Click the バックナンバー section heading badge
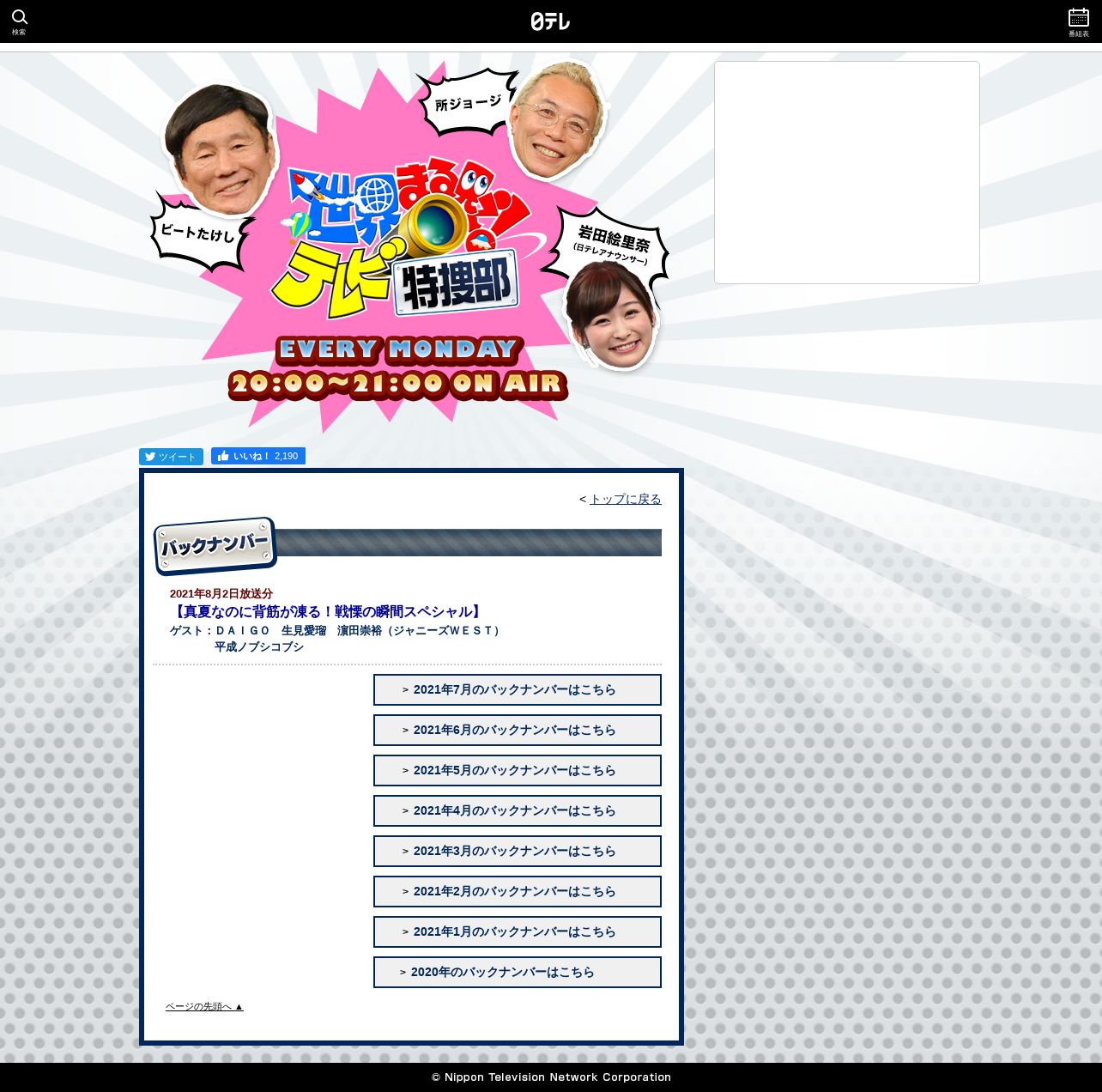 [x=215, y=546]
